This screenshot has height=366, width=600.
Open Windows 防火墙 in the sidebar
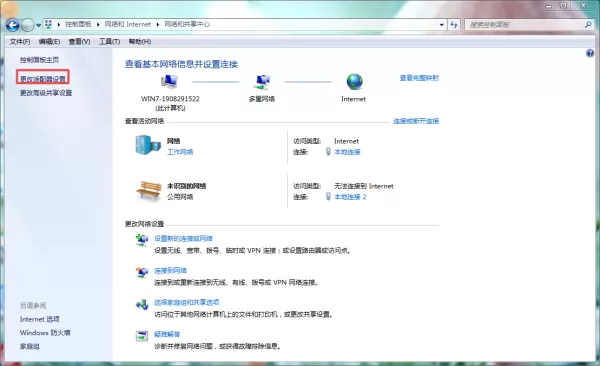[45, 333]
